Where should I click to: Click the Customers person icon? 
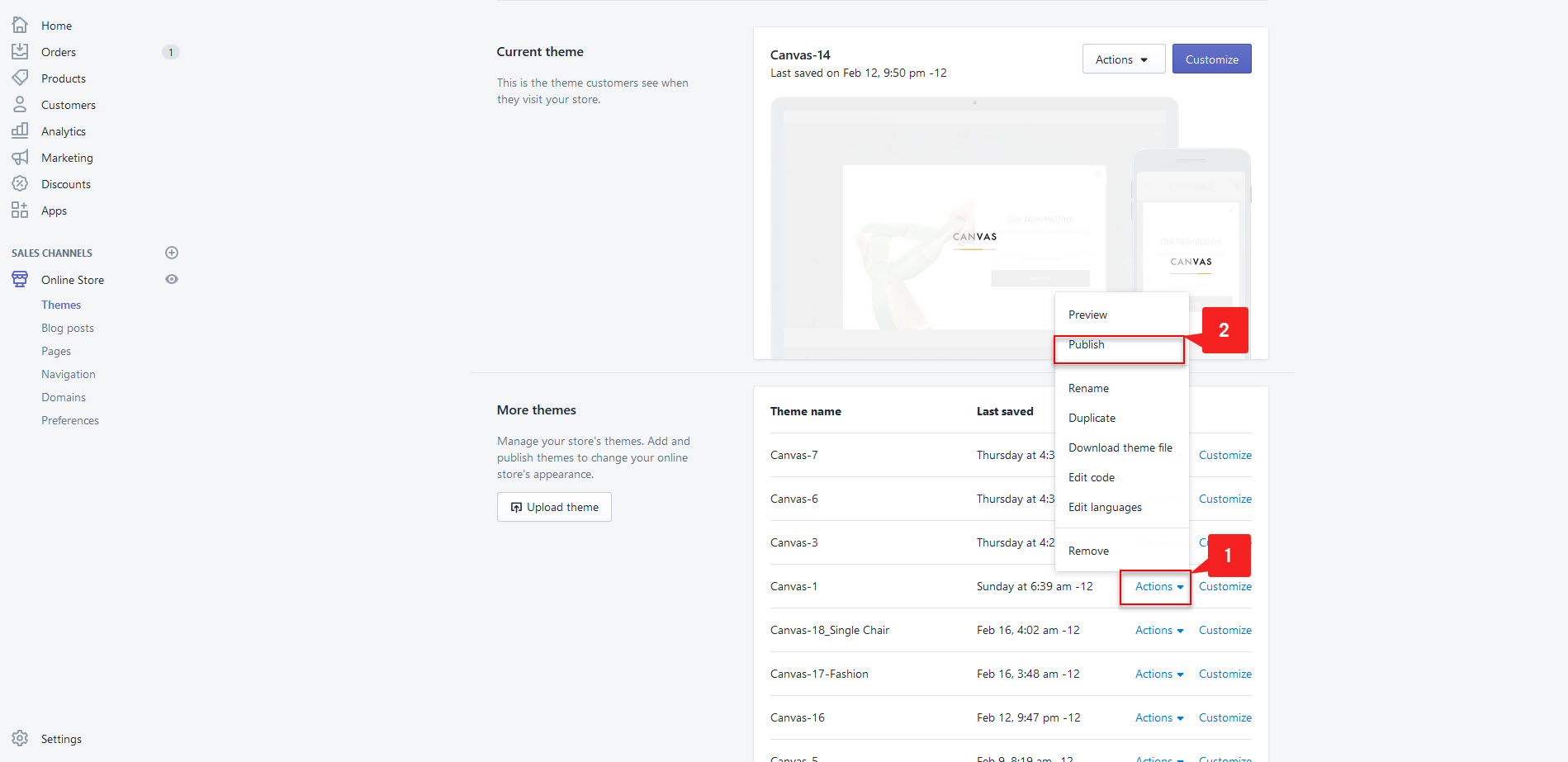pyautogui.click(x=20, y=105)
